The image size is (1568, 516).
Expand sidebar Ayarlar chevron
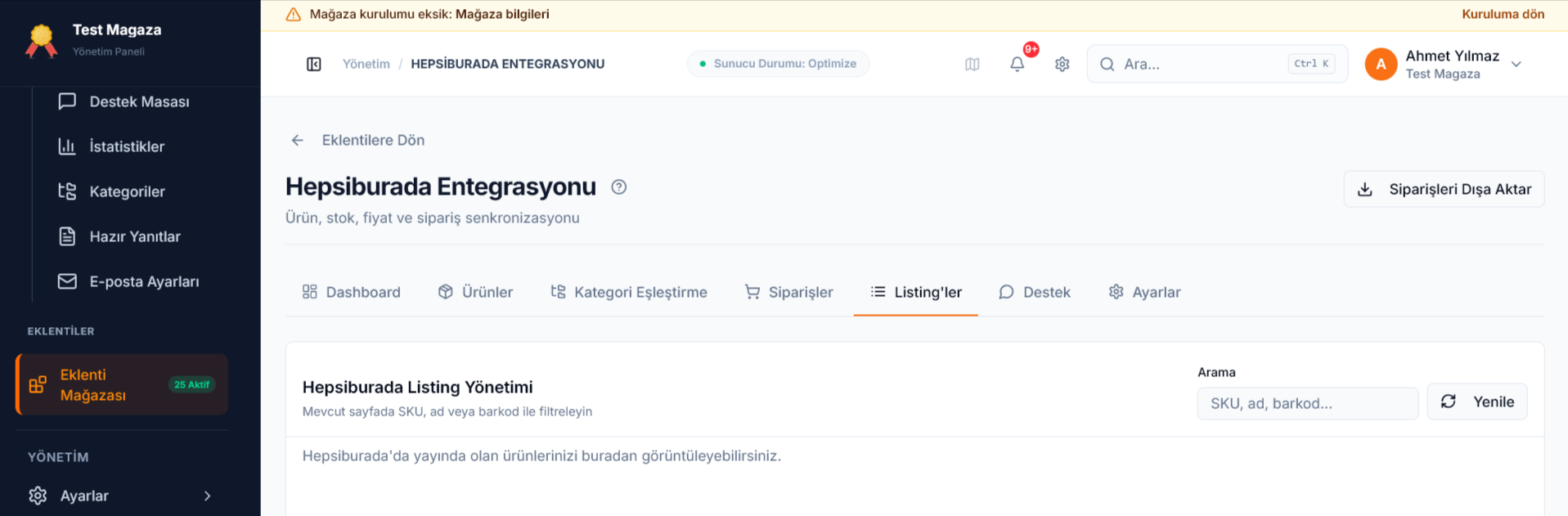(207, 496)
